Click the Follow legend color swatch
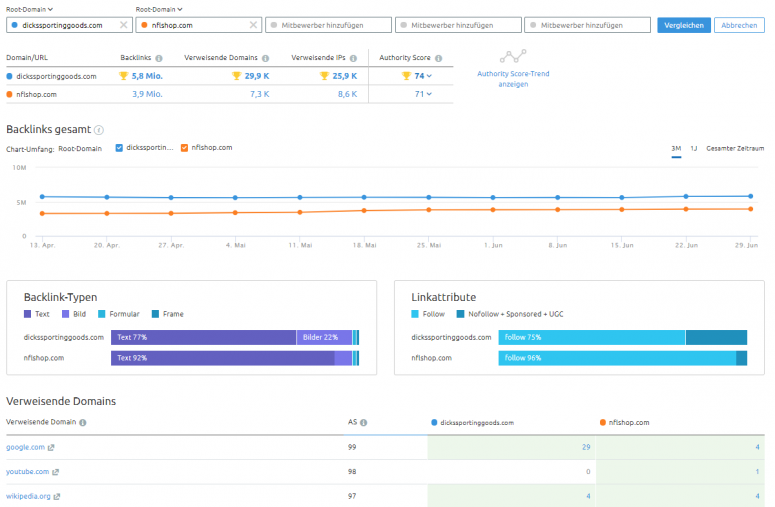775x507 pixels. pos(415,314)
